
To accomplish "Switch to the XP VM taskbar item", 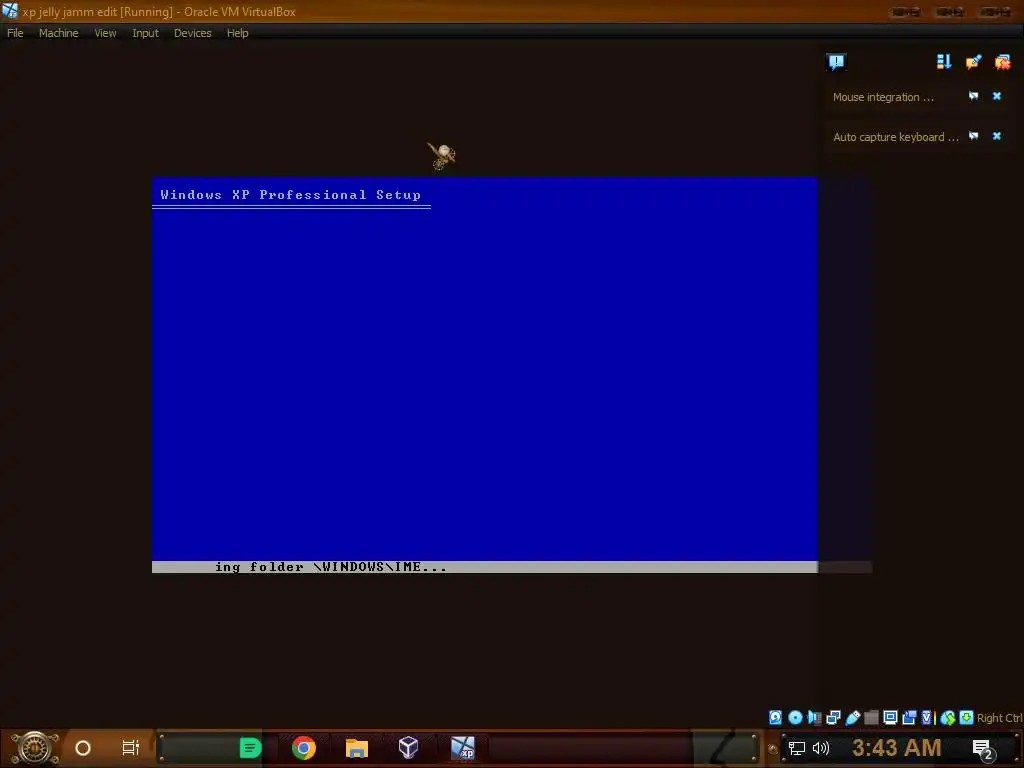I will [463, 748].
